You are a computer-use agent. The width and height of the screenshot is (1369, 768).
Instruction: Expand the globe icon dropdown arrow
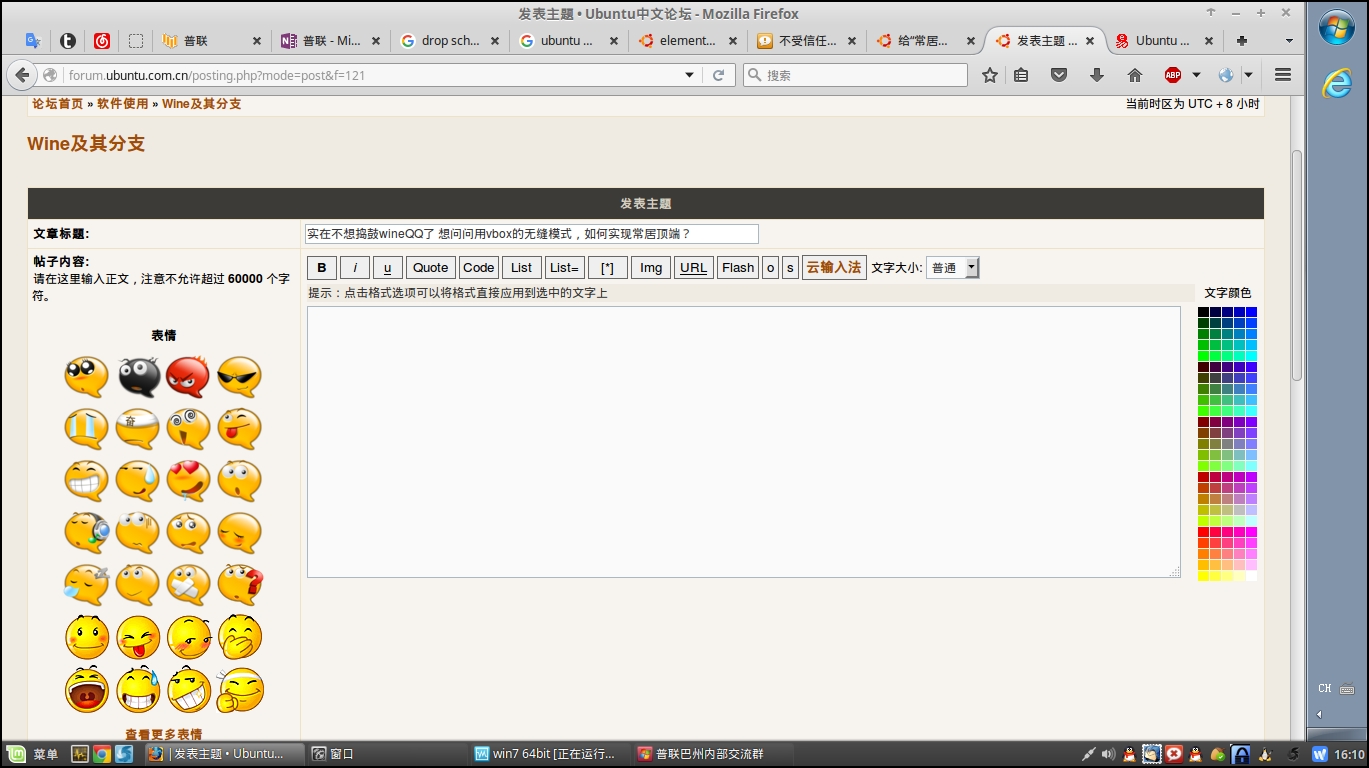(x=1248, y=75)
